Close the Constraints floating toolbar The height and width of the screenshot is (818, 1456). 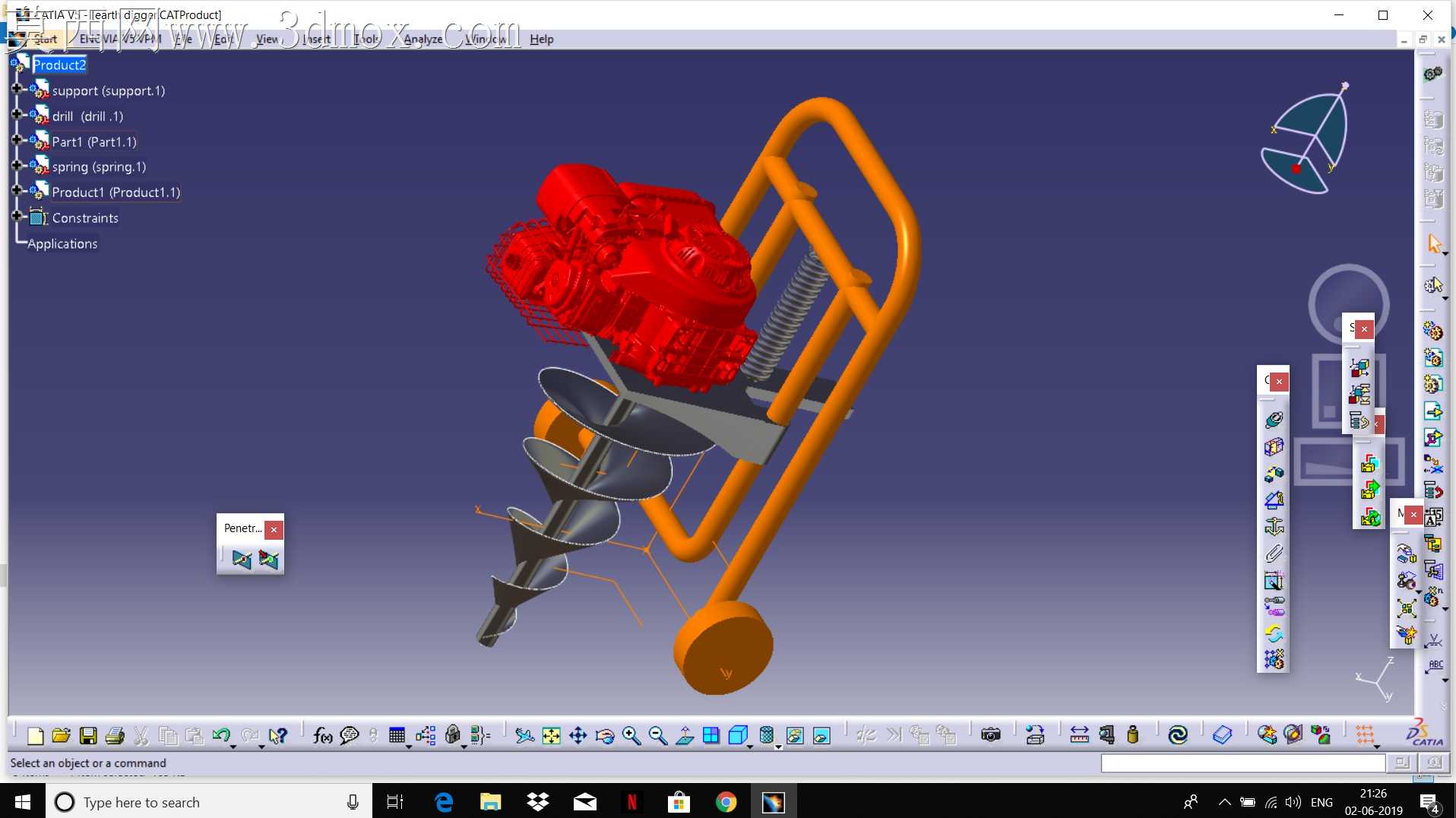1279,382
